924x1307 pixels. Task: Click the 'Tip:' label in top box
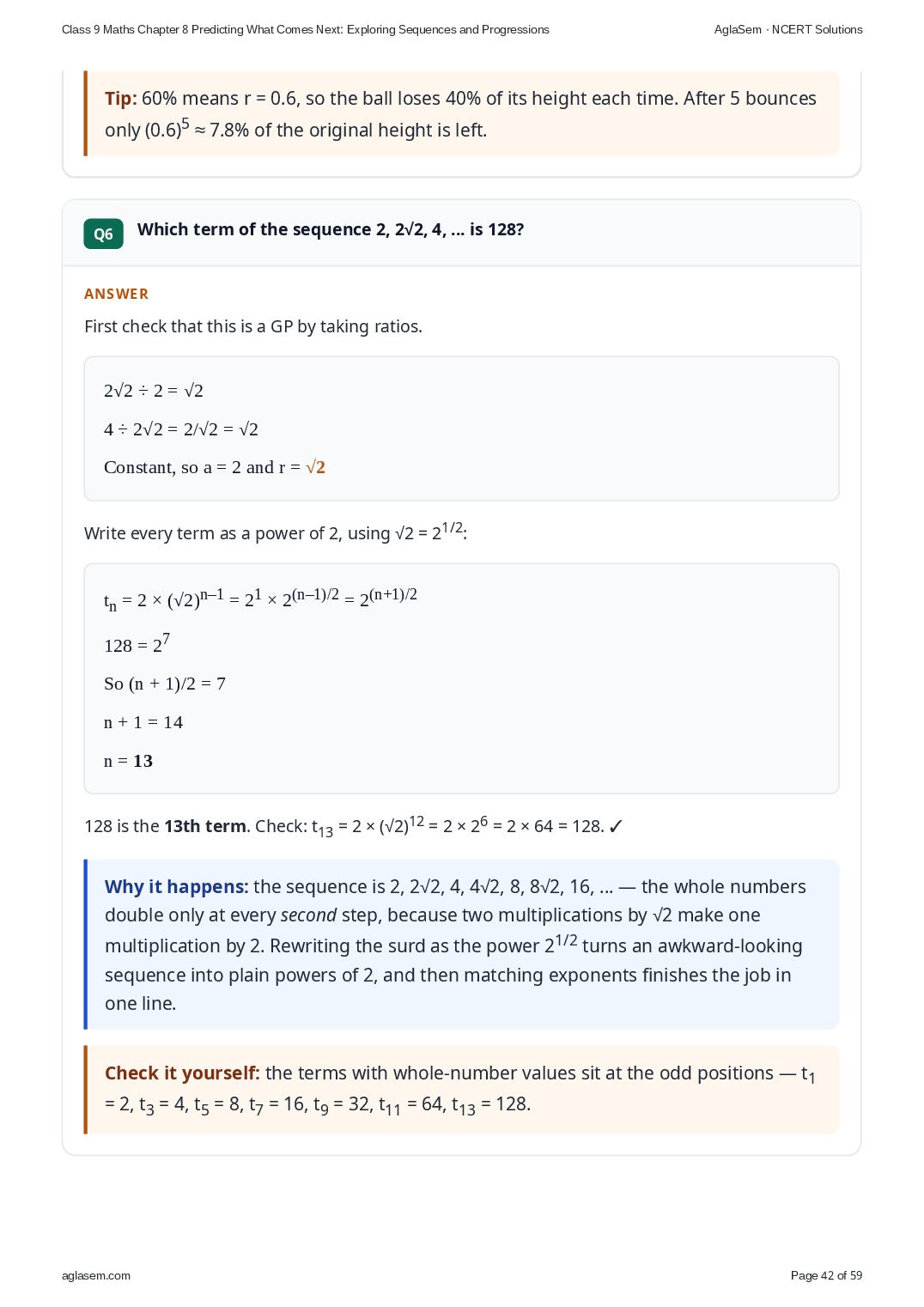121,99
